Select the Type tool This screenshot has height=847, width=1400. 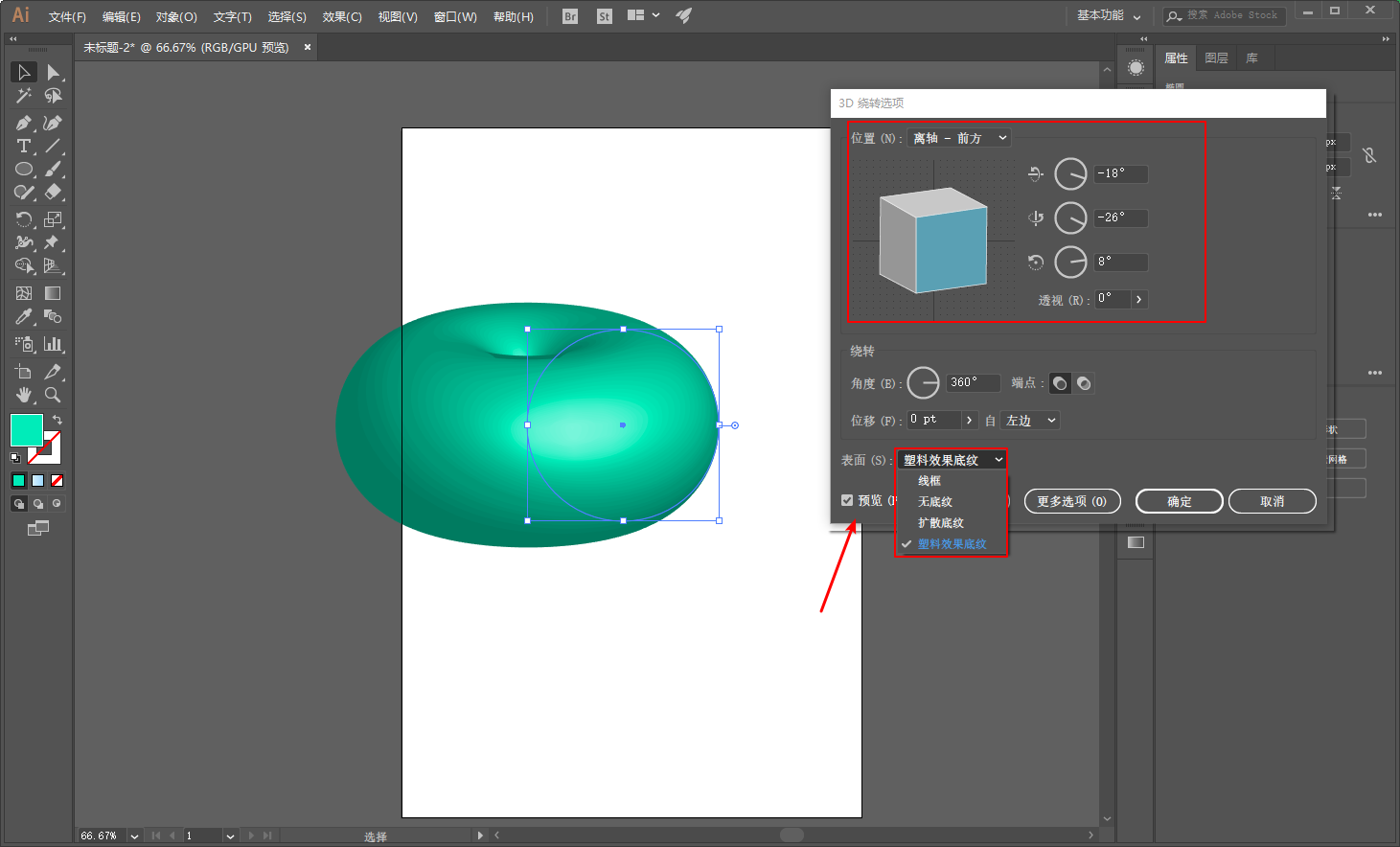tap(24, 146)
